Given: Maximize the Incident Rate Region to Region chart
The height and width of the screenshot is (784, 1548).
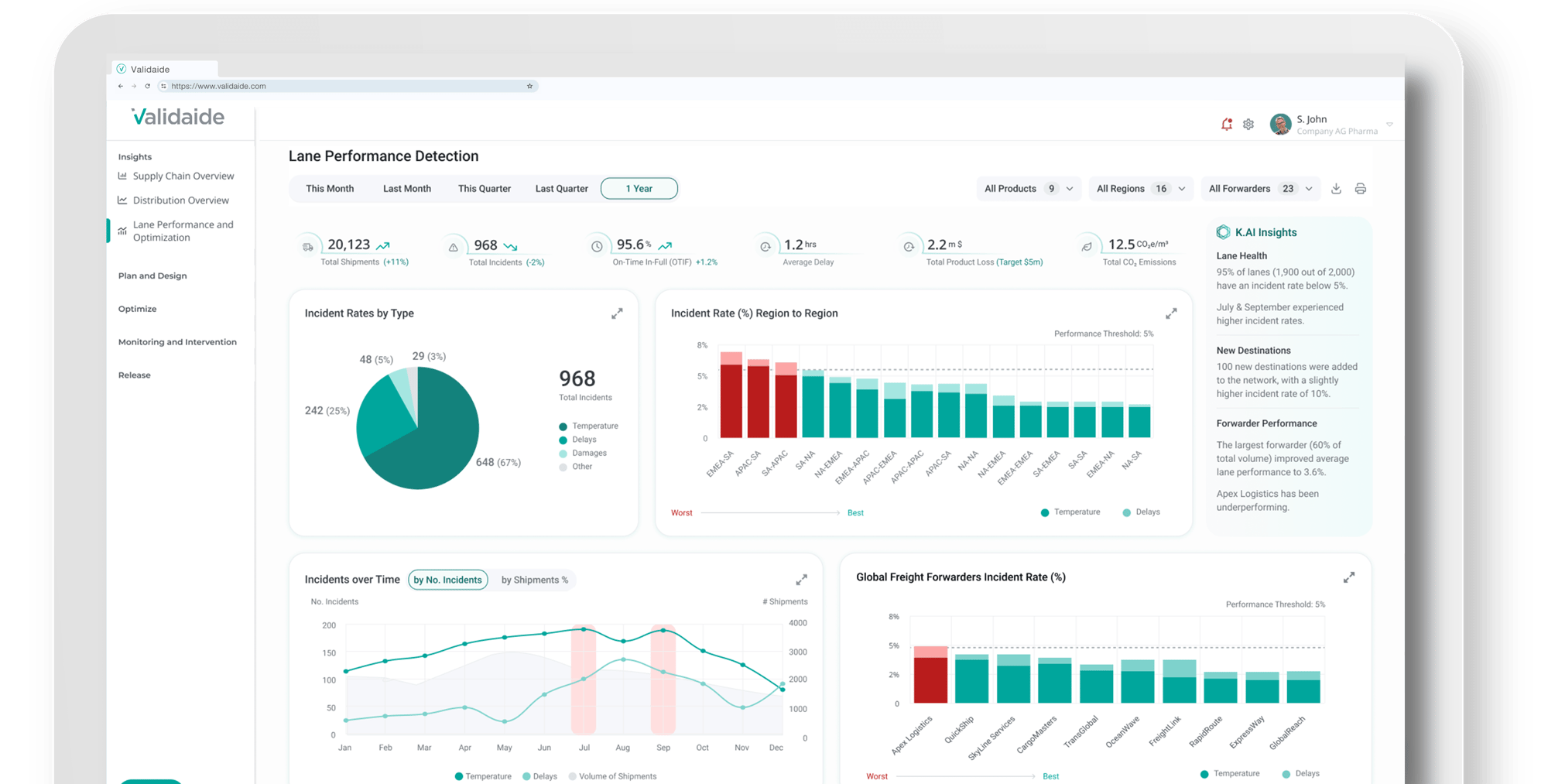Looking at the screenshot, I should tap(1171, 313).
